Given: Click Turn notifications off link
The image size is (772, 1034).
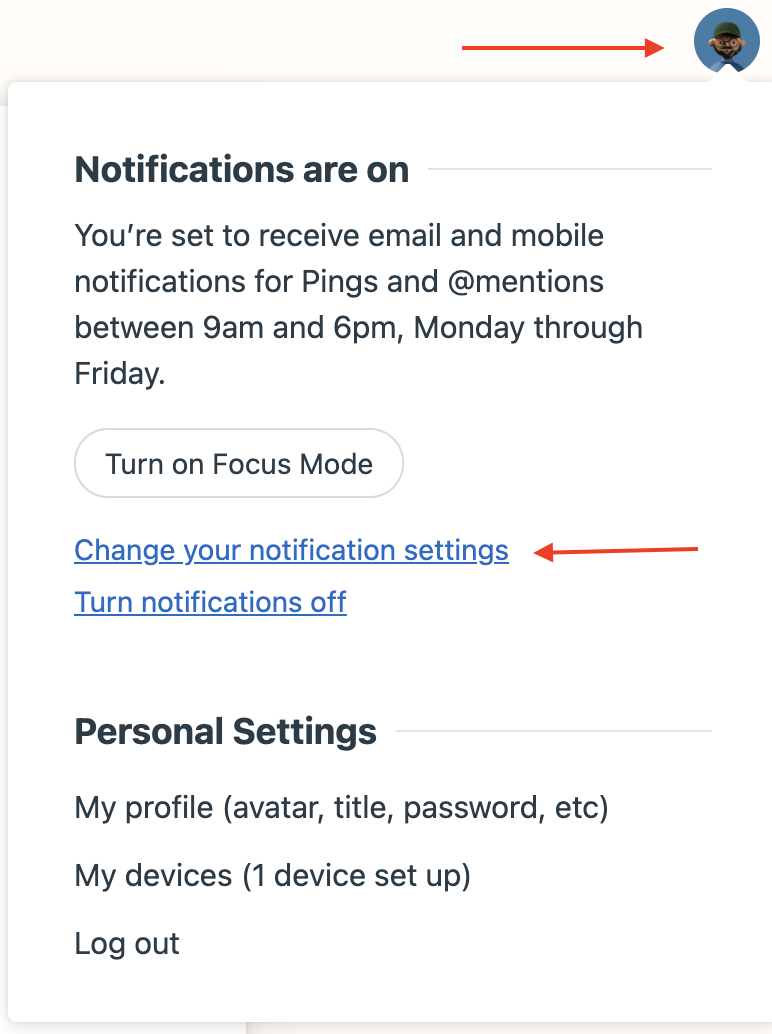Looking at the screenshot, I should pos(210,601).
